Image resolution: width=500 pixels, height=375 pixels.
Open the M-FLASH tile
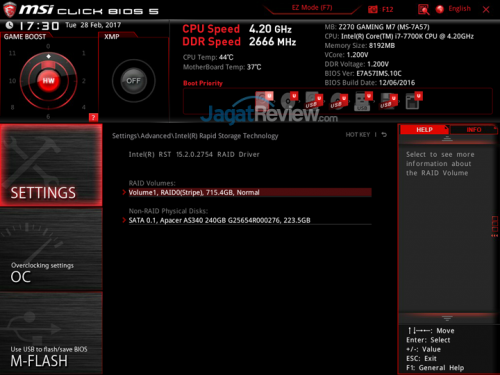click(x=51, y=333)
